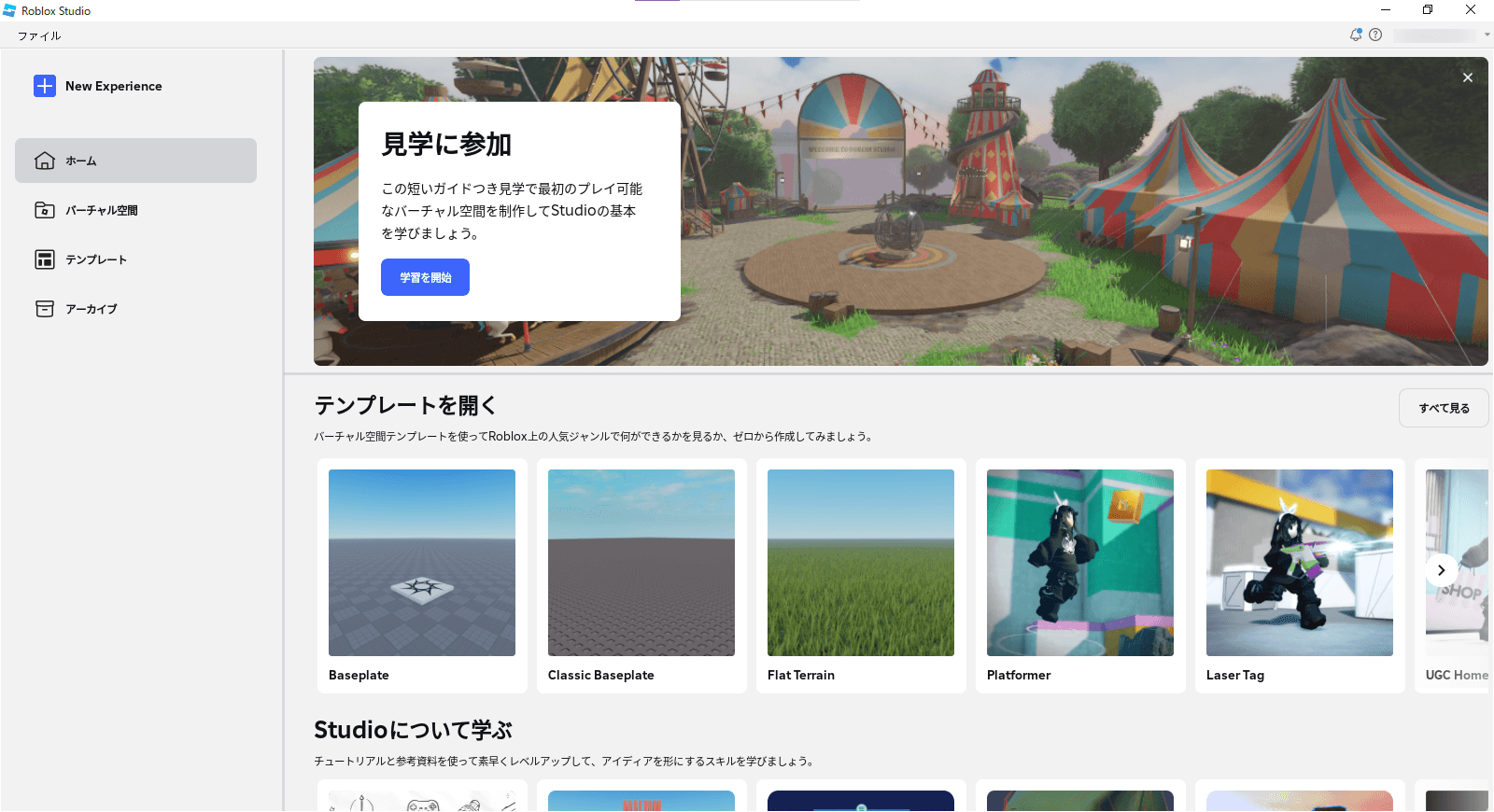1494x812 pixels.
Task: Close the tour banner with the X
Action: [1468, 77]
